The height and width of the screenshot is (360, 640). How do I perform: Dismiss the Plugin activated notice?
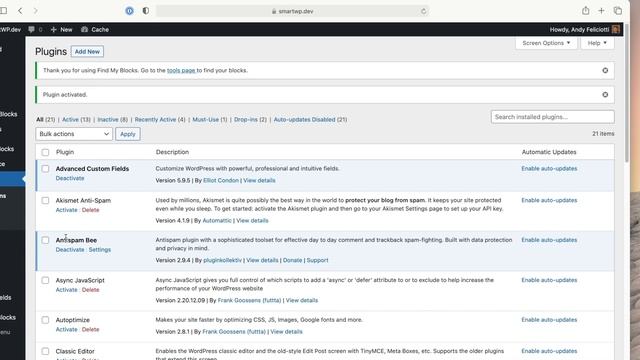tap(605, 95)
